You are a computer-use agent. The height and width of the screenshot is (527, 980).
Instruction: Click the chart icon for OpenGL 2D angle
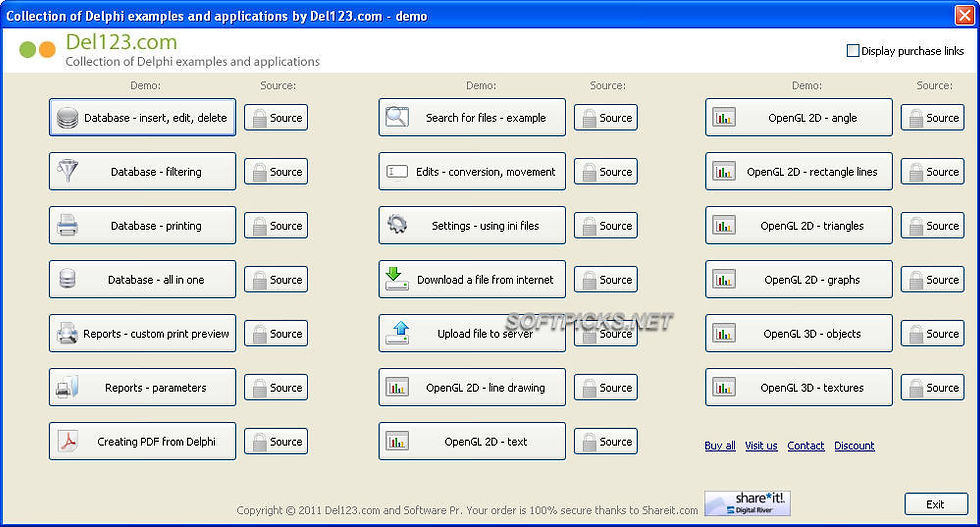click(x=724, y=117)
